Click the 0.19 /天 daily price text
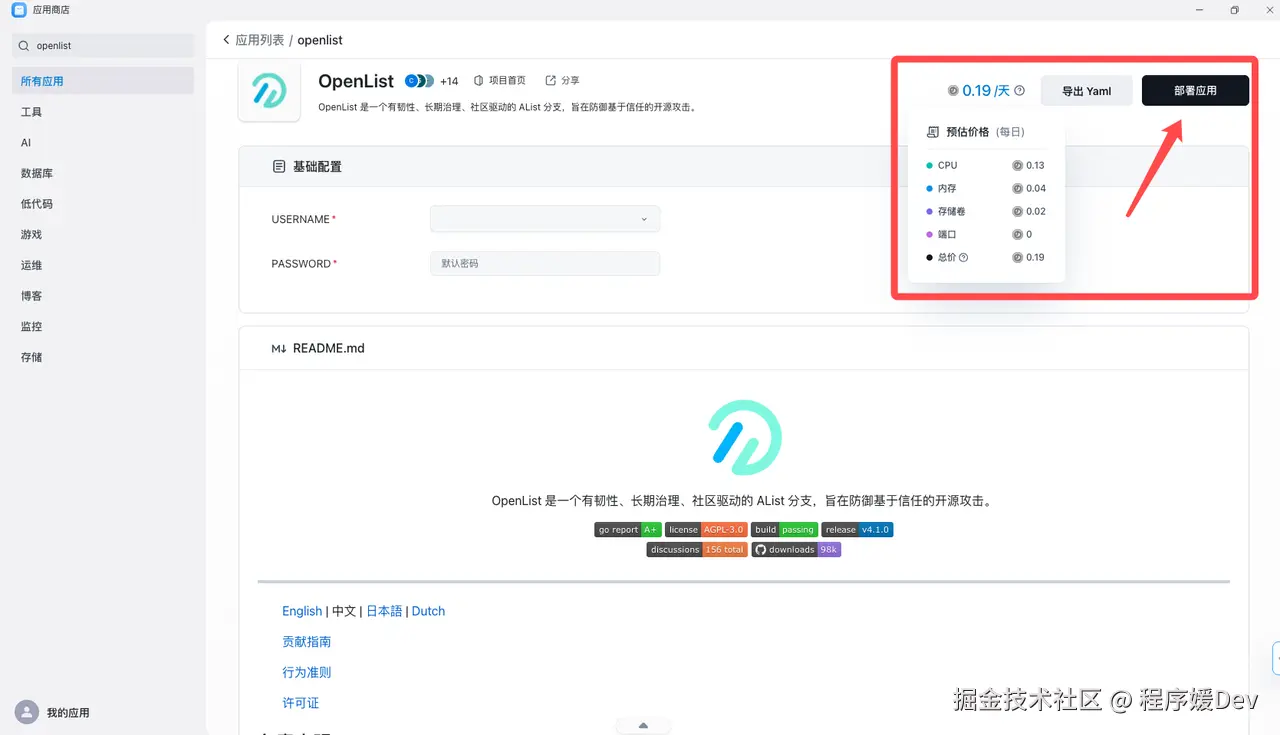The width and height of the screenshot is (1280, 735). point(986,90)
